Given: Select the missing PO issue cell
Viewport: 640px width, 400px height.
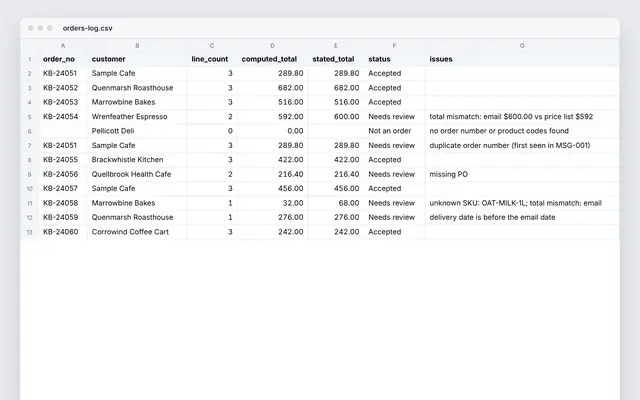Looking at the screenshot, I should pos(522,174).
